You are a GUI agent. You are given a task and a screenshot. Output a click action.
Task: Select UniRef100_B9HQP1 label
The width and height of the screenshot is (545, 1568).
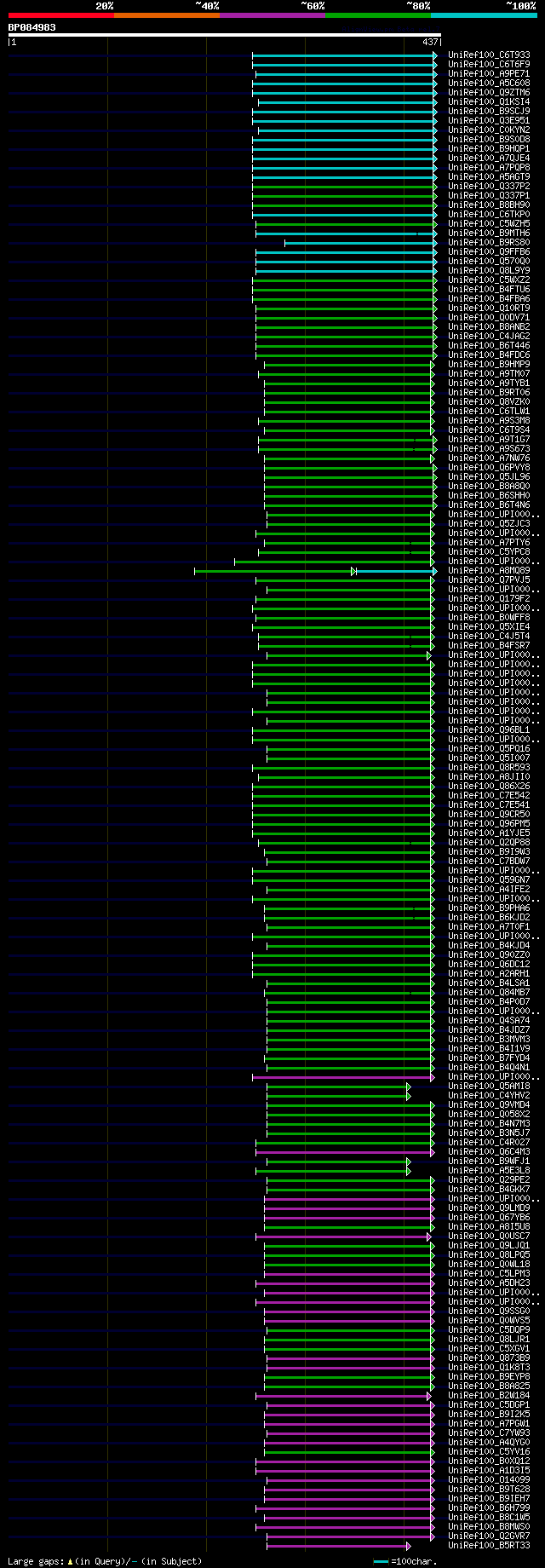[x=489, y=149]
